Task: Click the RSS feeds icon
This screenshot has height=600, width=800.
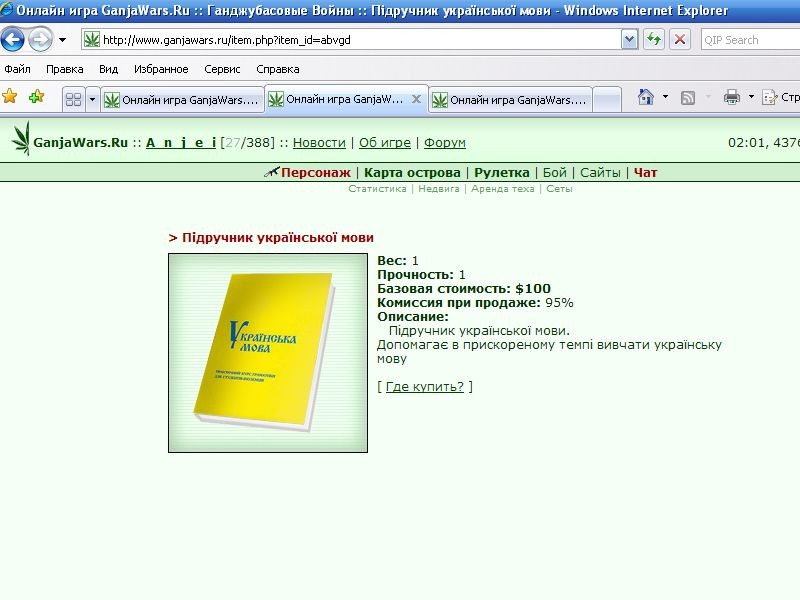Action: (x=688, y=97)
